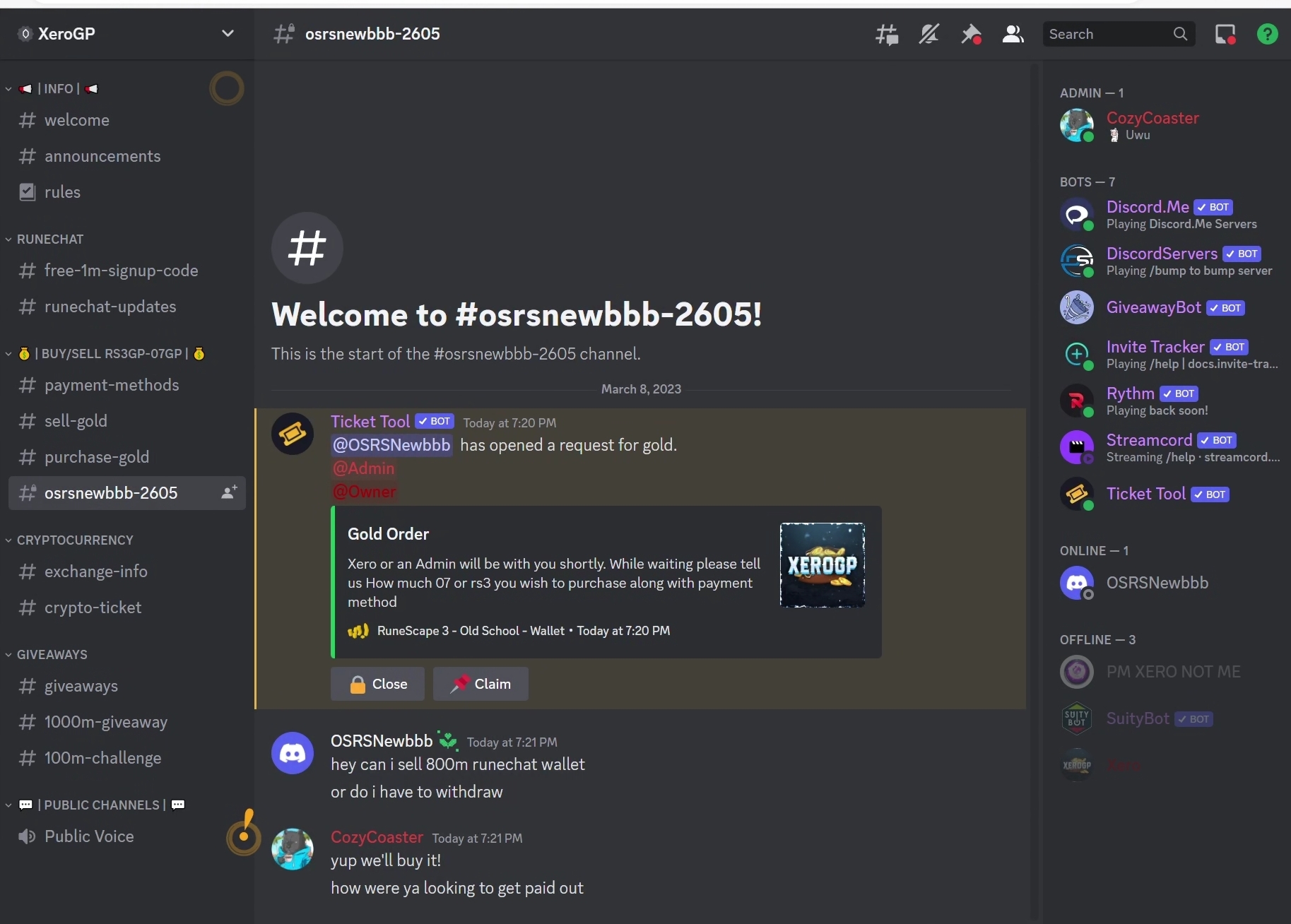
Task: Click the Ticket Tool username in chat
Action: coord(370,422)
